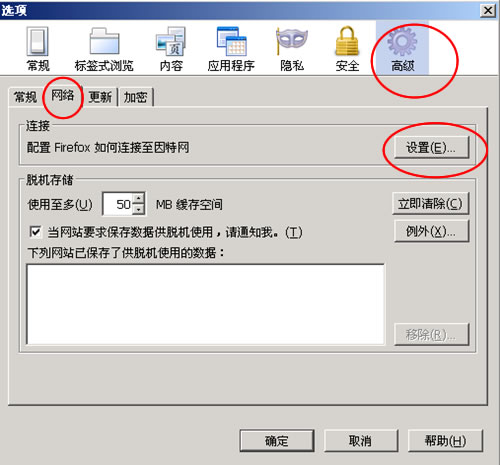Open the 加密 tab
500x465 pixels.
pyautogui.click(x=135, y=97)
